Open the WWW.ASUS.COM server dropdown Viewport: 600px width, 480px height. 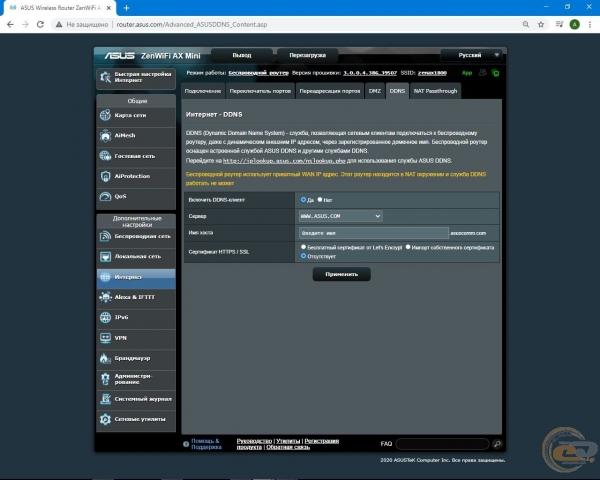(x=340, y=216)
